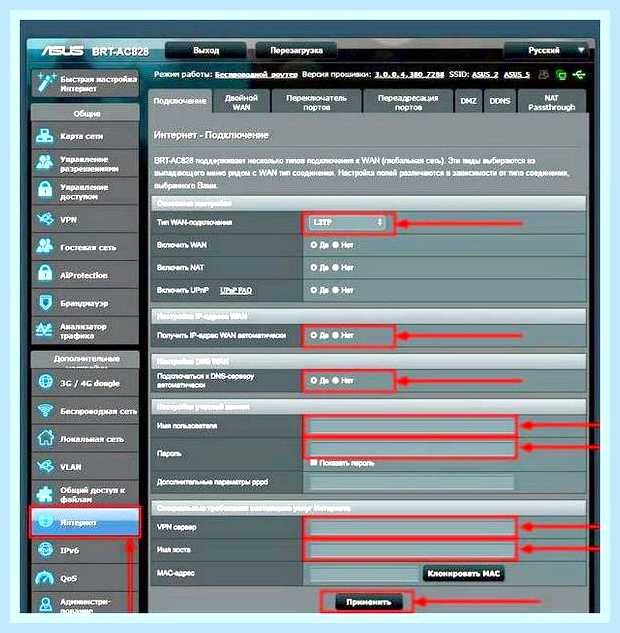Image resolution: width=620 pixels, height=633 pixels.
Task: Select Нет for Включить NAT
Action: tap(335, 267)
